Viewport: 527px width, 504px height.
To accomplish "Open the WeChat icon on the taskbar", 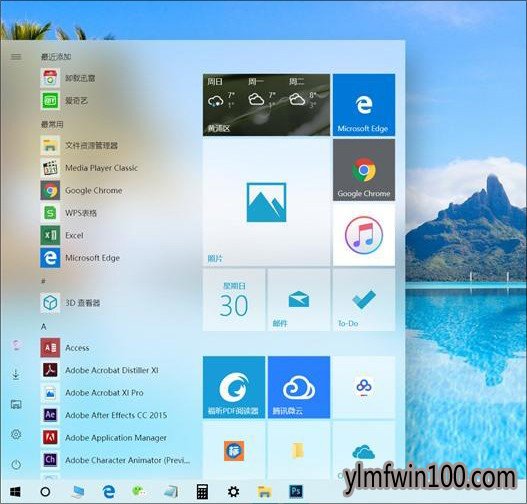I will (x=138, y=492).
